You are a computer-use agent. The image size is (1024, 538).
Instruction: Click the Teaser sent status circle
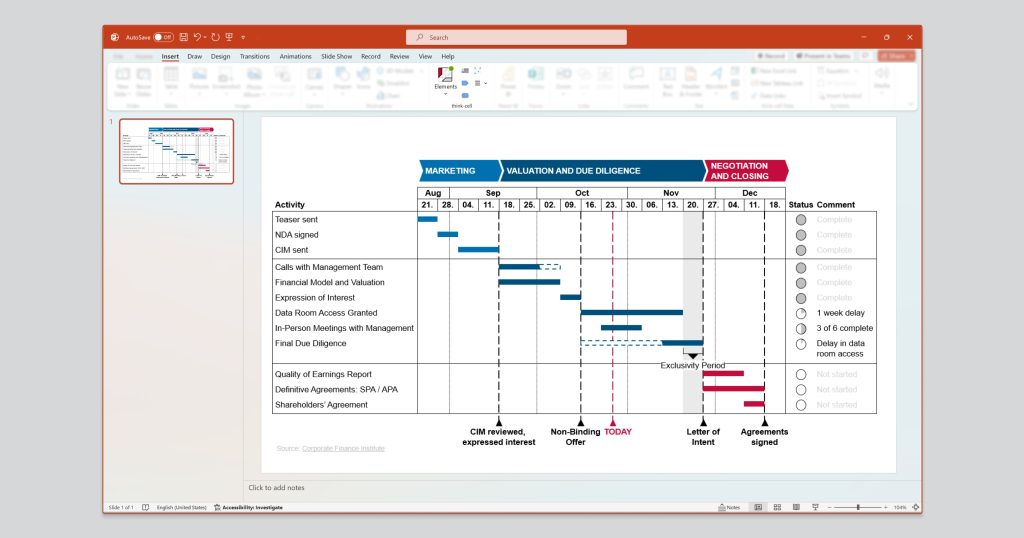tap(800, 219)
